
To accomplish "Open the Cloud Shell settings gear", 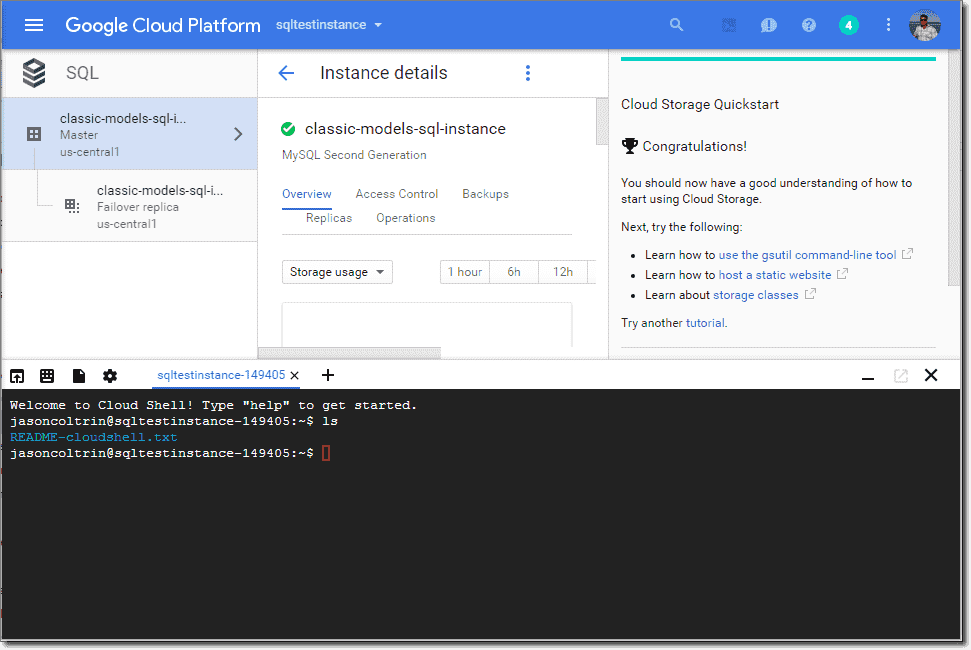I will [x=109, y=375].
